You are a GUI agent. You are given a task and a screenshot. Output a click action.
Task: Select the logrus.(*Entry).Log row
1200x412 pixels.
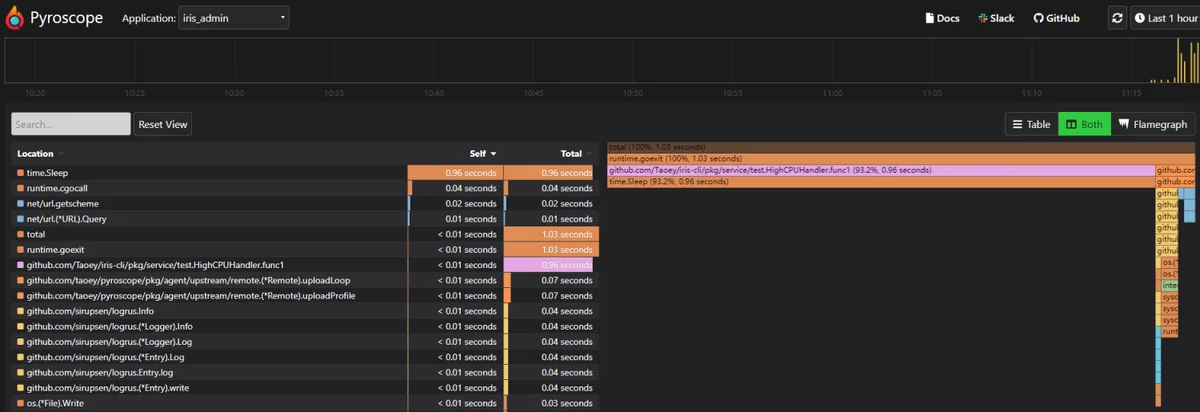pyautogui.click(x=304, y=357)
